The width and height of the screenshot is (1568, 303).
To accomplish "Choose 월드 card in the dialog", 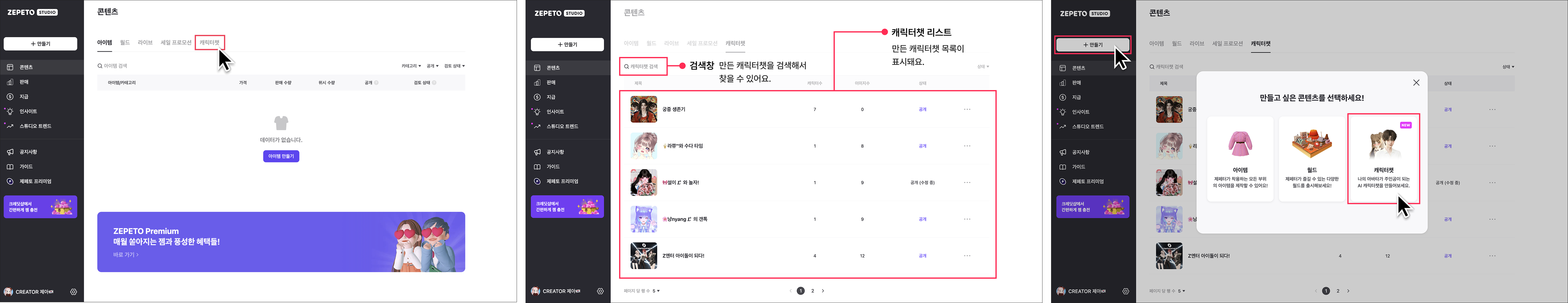I will (1312, 159).
